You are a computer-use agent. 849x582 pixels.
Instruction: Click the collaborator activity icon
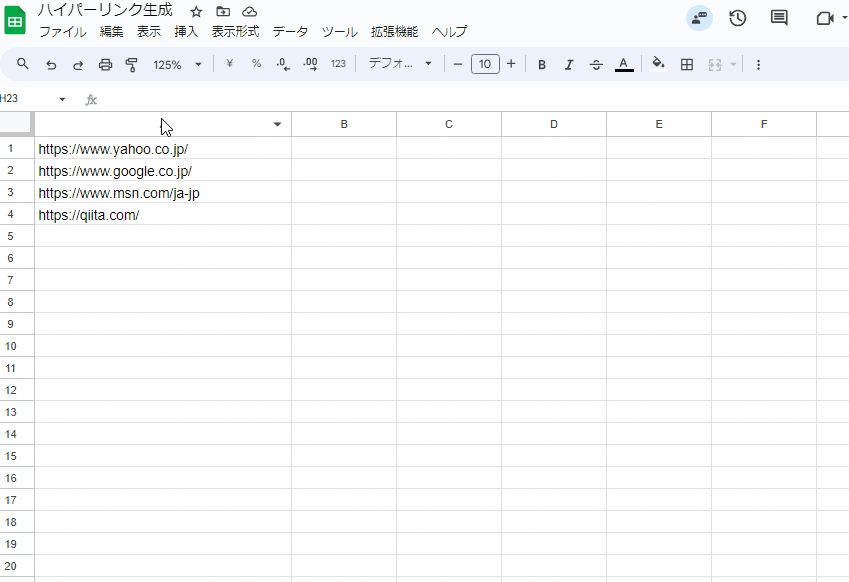click(699, 18)
